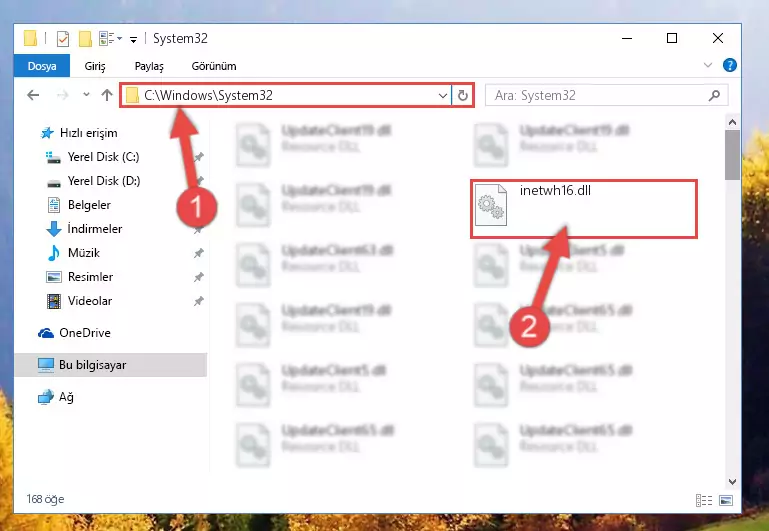Click the 168 öğe status text
769x531 pixels.
(x=45, y=499)
